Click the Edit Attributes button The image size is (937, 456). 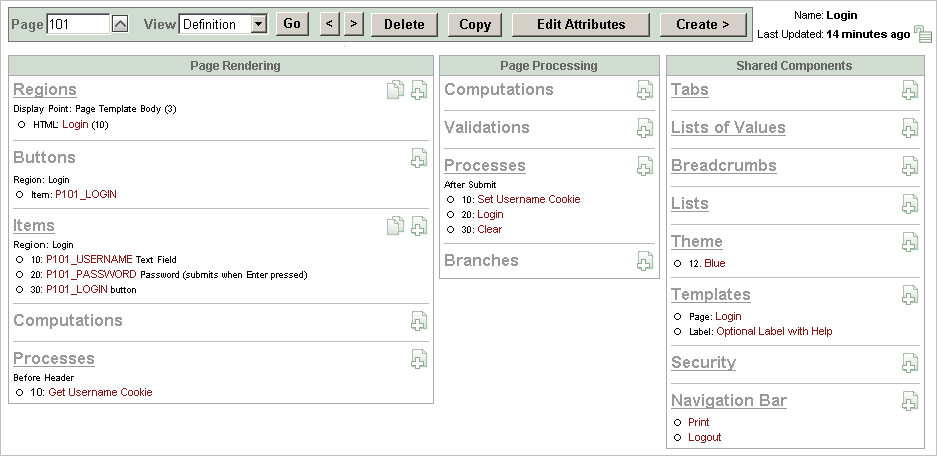pos(580,24)
